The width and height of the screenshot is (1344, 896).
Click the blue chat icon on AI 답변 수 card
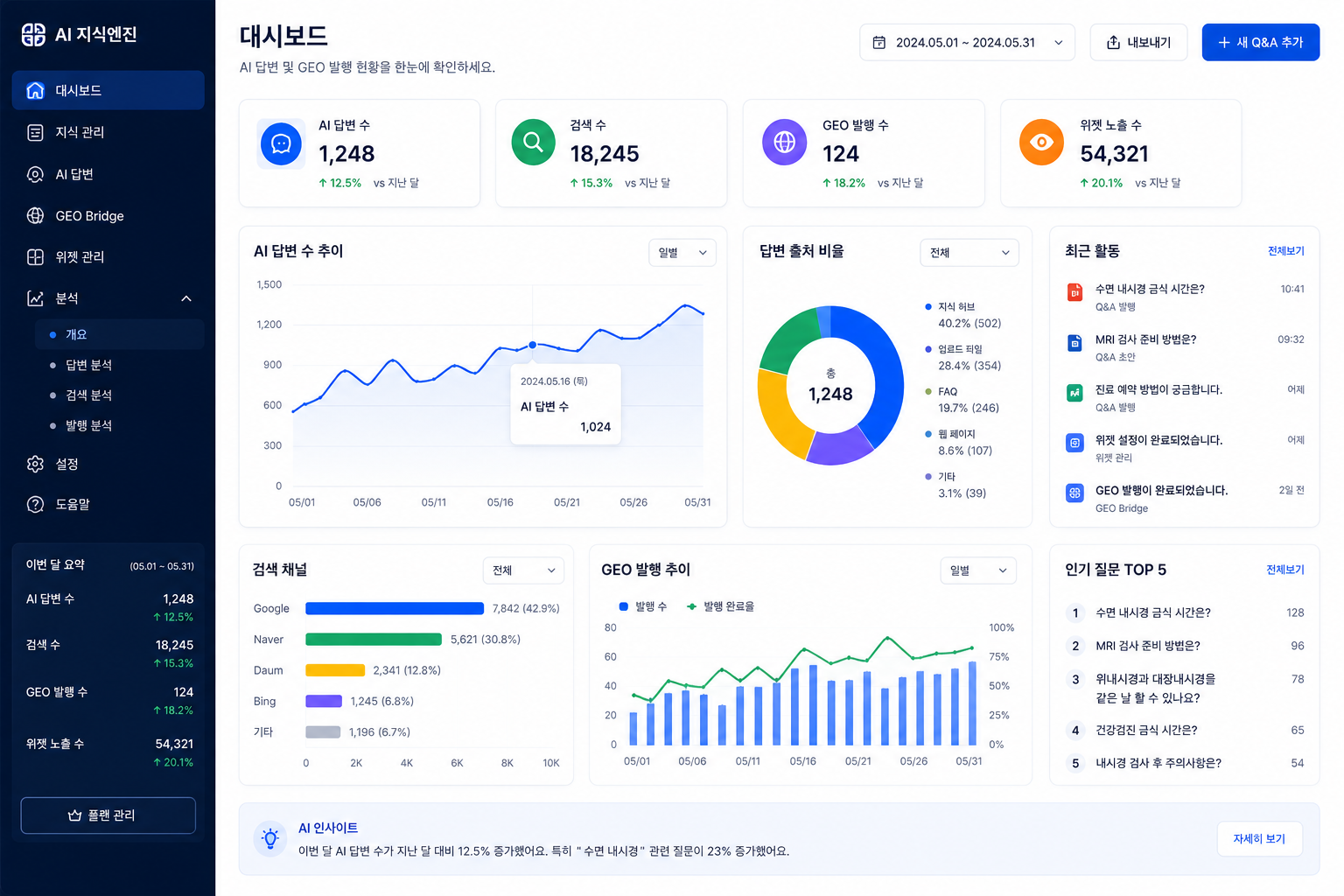tap(281, 143)
